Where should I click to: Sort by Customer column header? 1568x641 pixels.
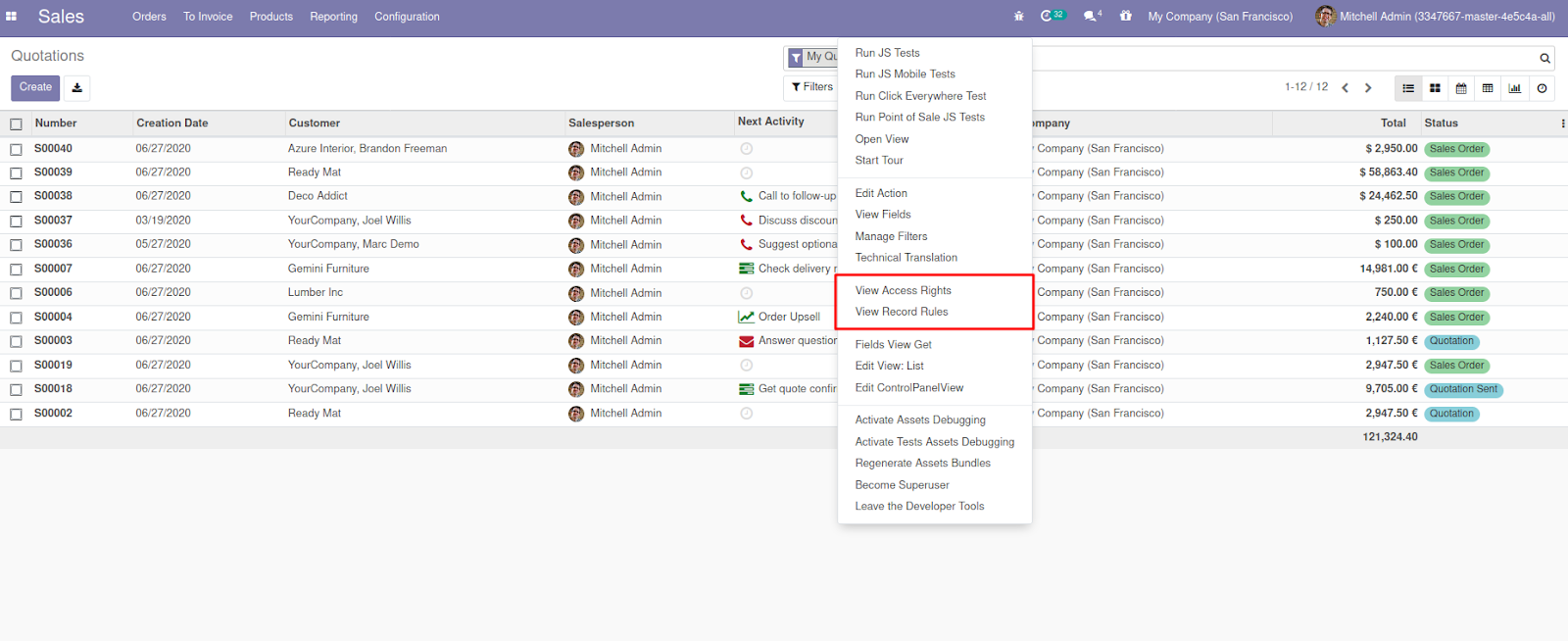coord(315,123)
